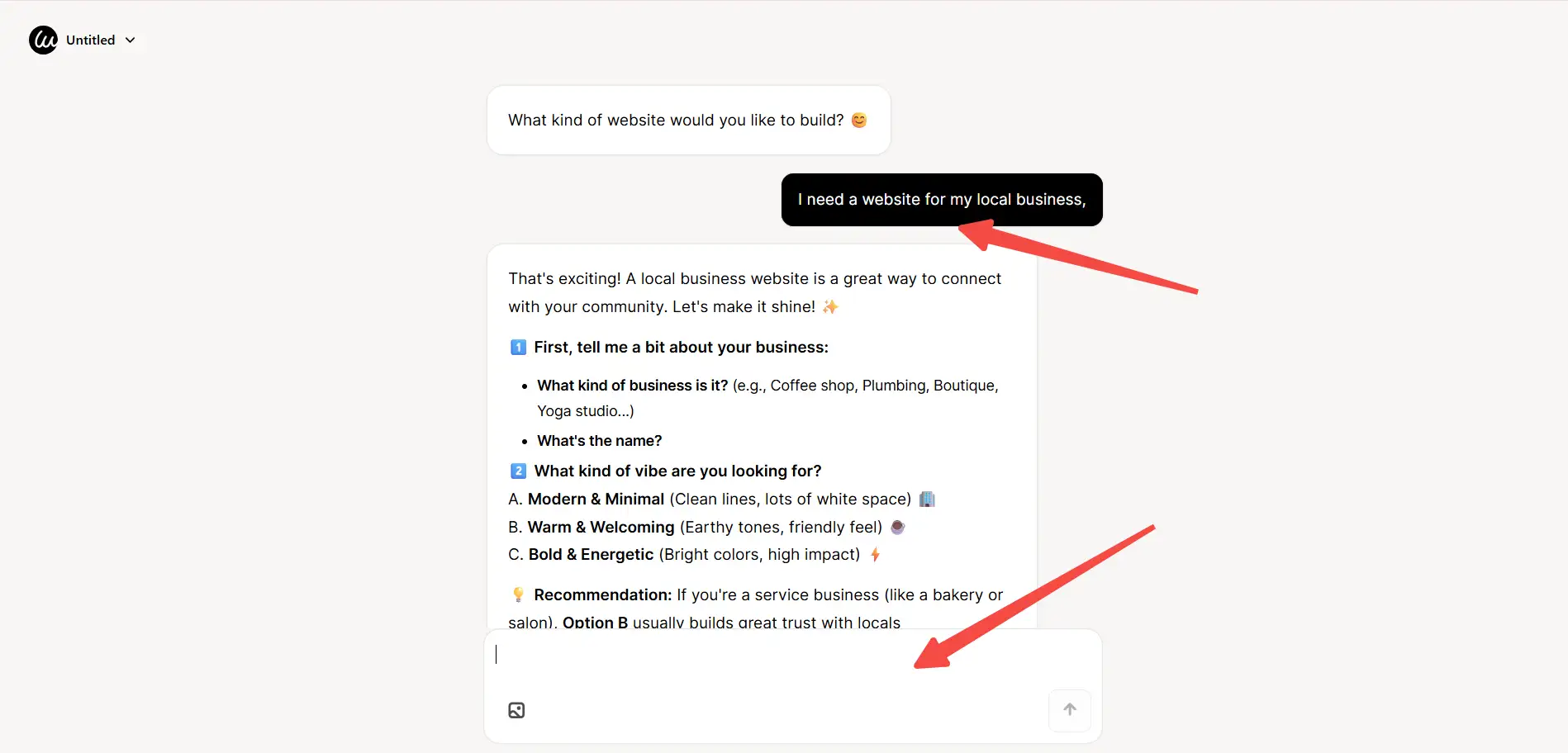Click the "Bold & Energetic" option text
Screen dimensions: 1568x753
click(x=591, y=555)
